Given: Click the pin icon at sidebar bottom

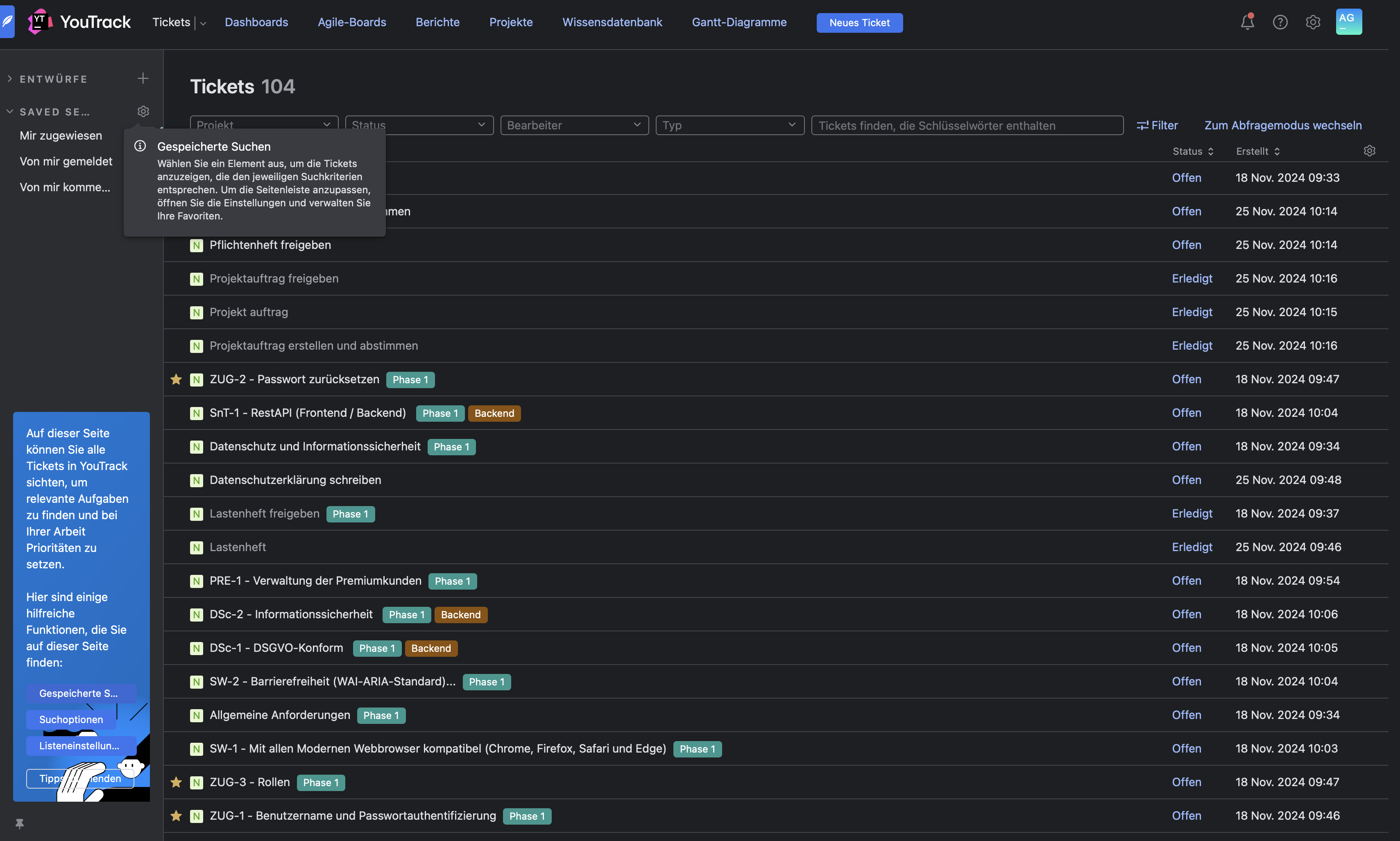Looking at the screenshot, I should [x=20, y=823].
